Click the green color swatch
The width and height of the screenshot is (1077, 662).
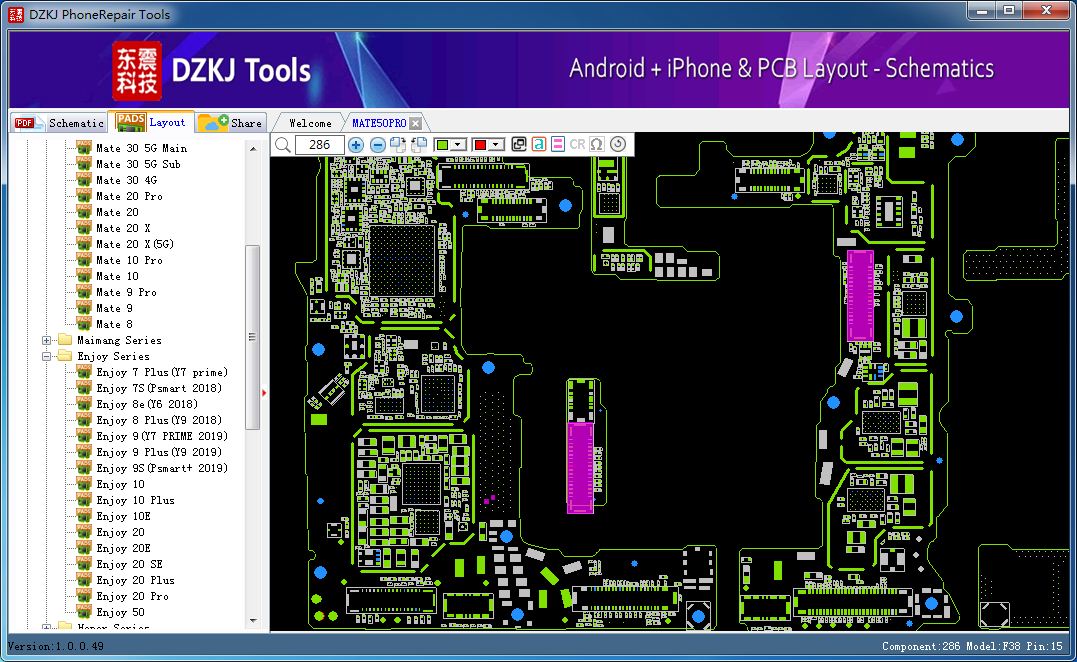click(443, 144)
